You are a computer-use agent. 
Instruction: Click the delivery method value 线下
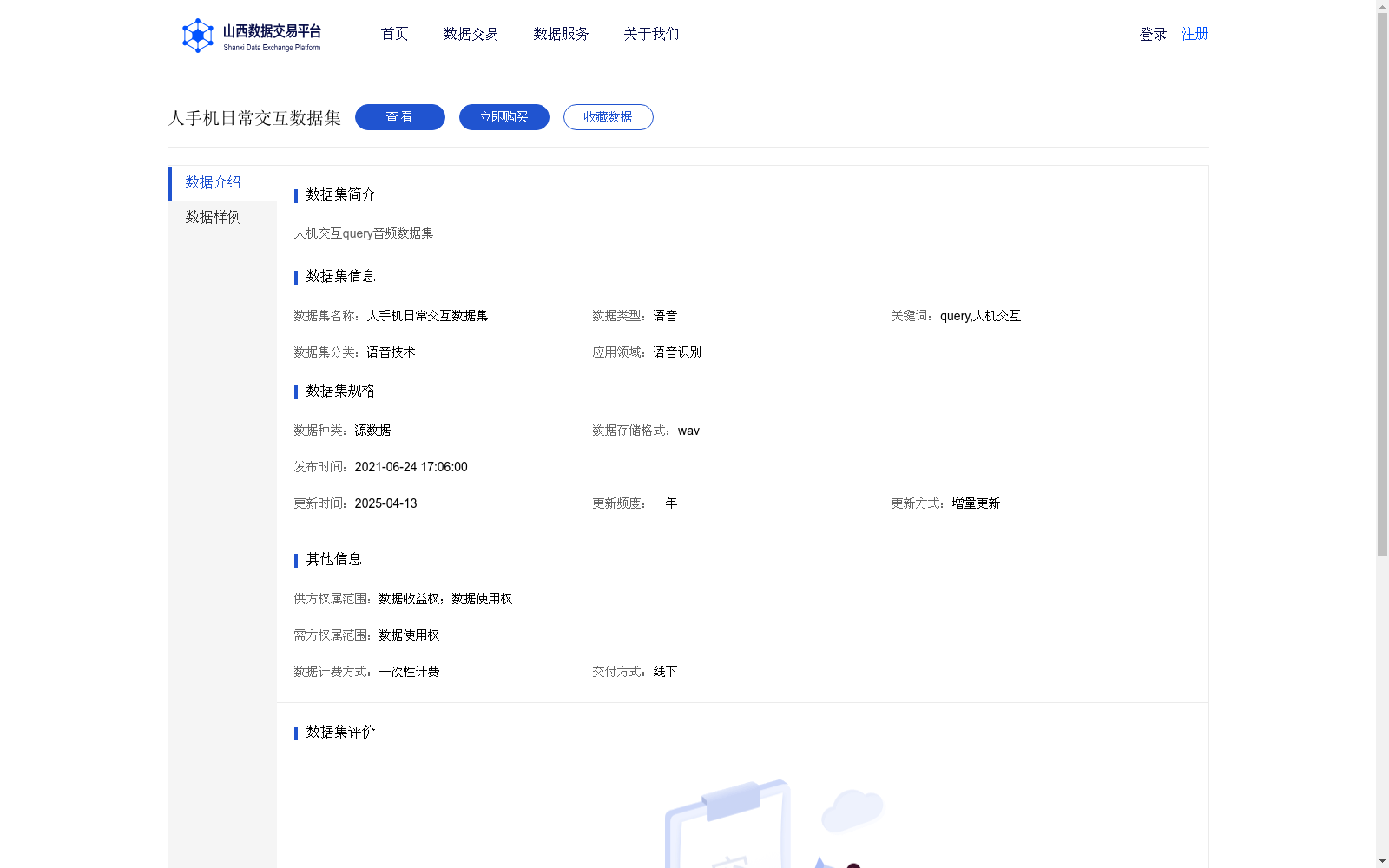665,672
